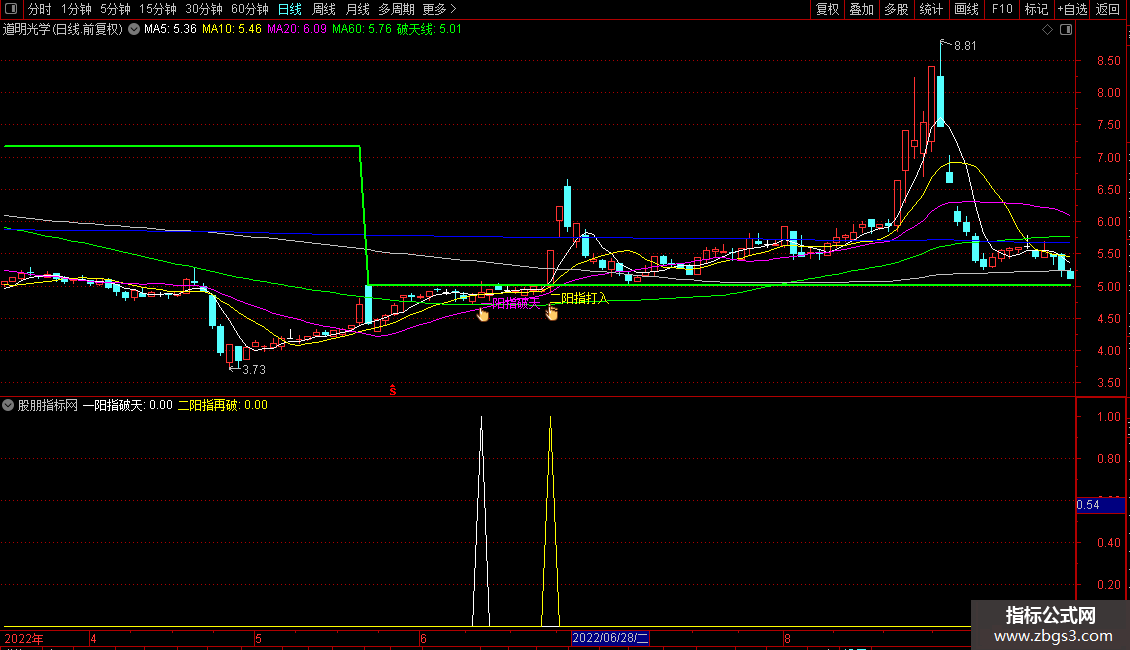Viewport: 1130px width, 650px height.
Task: Click the 标记 mark button
Action: click(1036, 9)
